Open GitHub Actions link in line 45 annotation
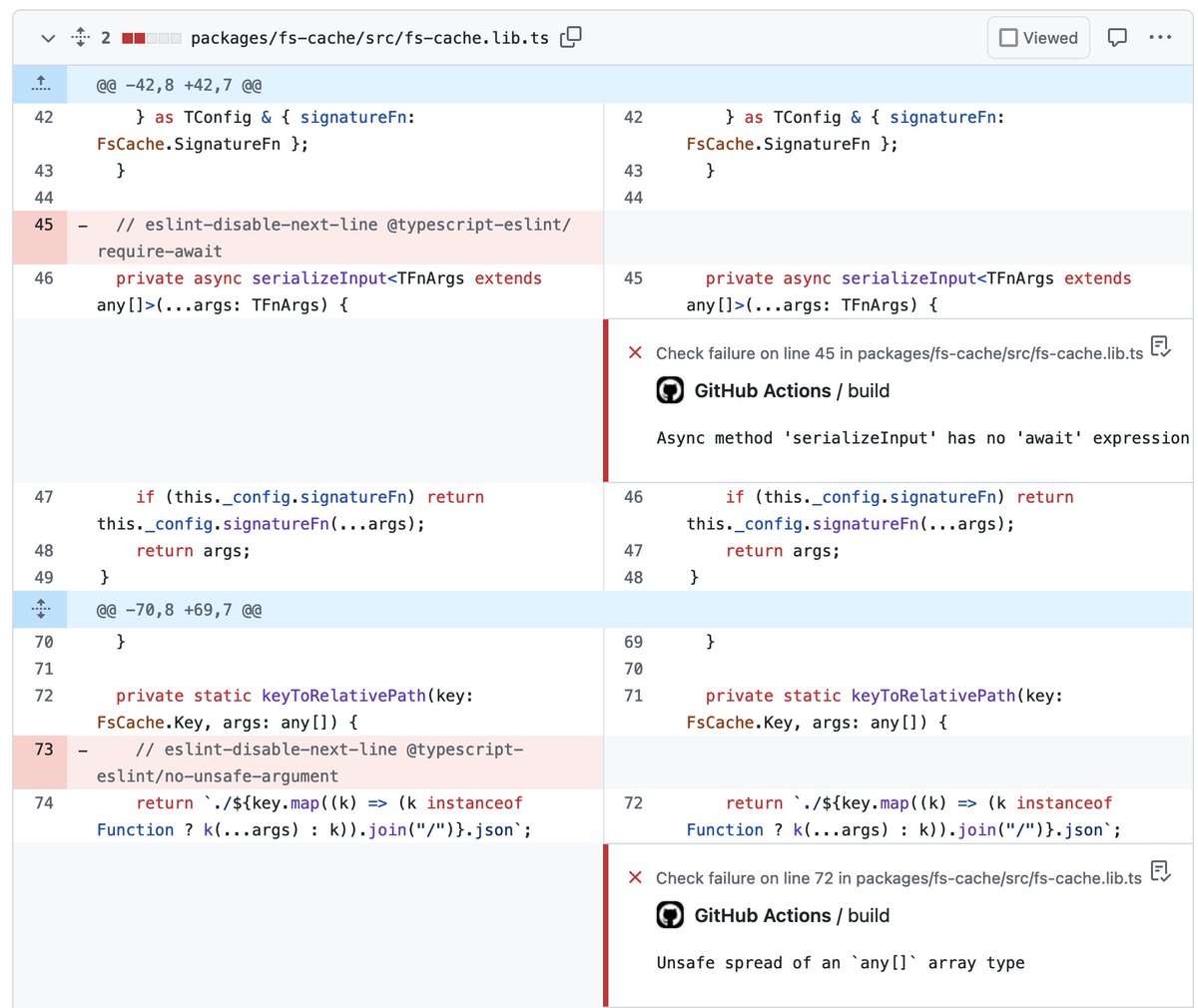Screen dimensions: 1198x1008 763,390
